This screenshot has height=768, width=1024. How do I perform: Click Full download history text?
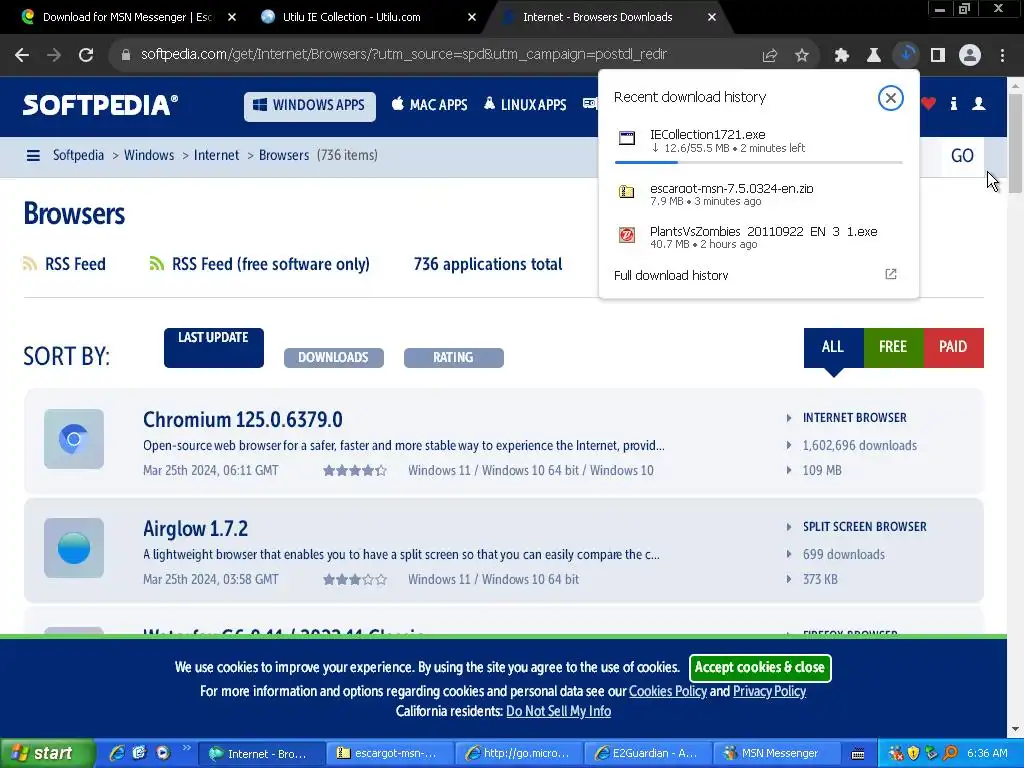pyautogui.click(x=671, y=276)
